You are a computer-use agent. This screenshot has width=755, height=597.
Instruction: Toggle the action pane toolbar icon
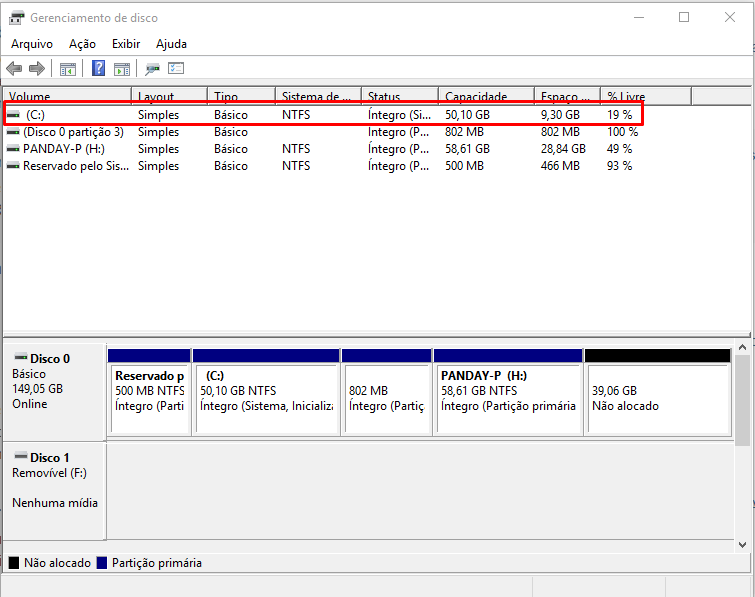[x=122, y=69]
